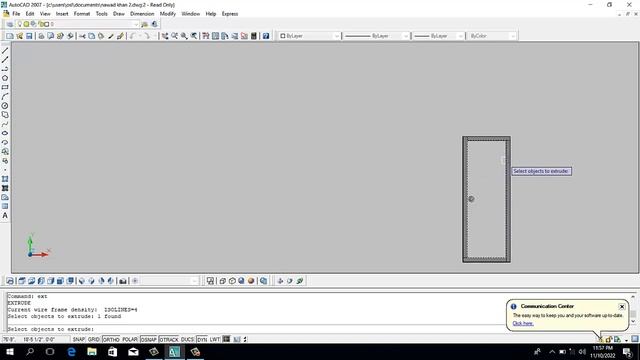The width and height of the screenshot is (640, 360).
Task: Toggle OSNAP in status bar
Action: [x=149, y=339]
